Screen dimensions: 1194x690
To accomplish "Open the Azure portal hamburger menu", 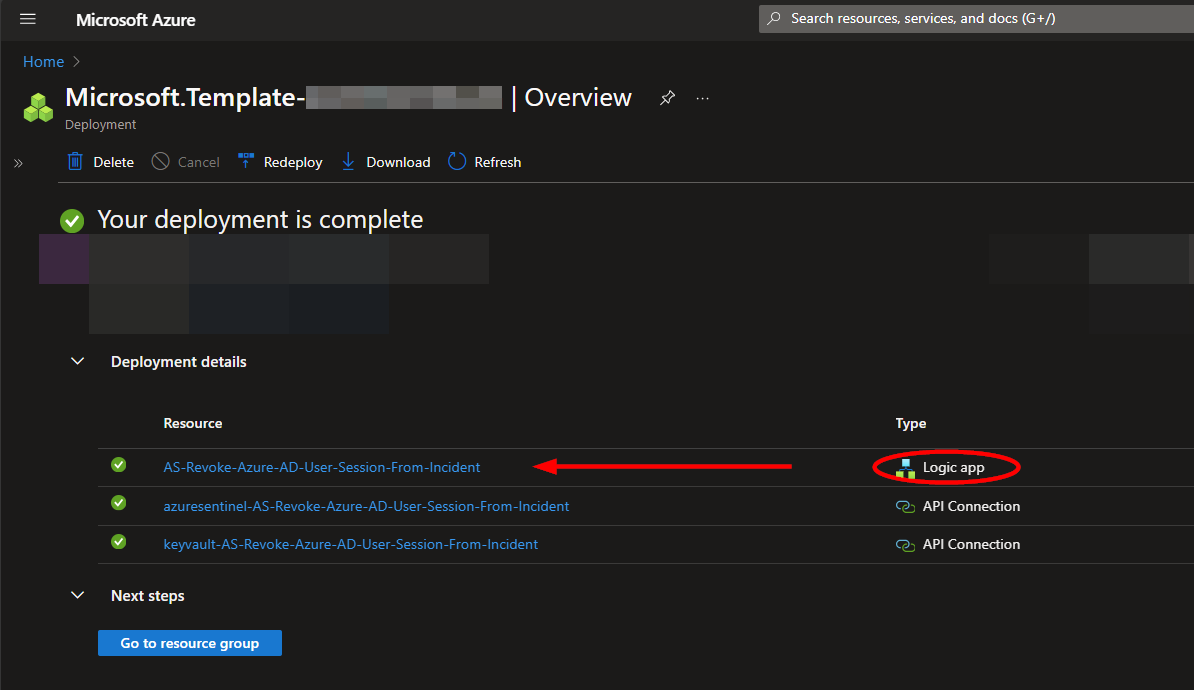I will tap(27, 19).
